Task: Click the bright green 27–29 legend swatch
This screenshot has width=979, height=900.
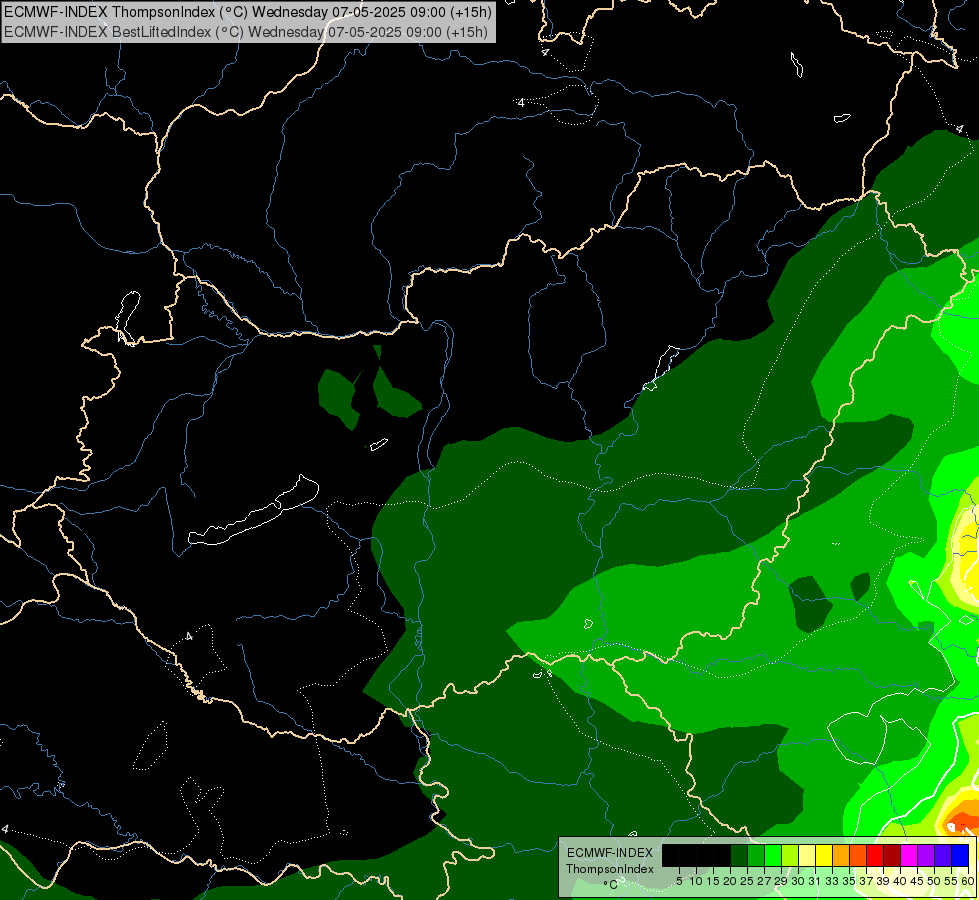Action: (773, 855)
